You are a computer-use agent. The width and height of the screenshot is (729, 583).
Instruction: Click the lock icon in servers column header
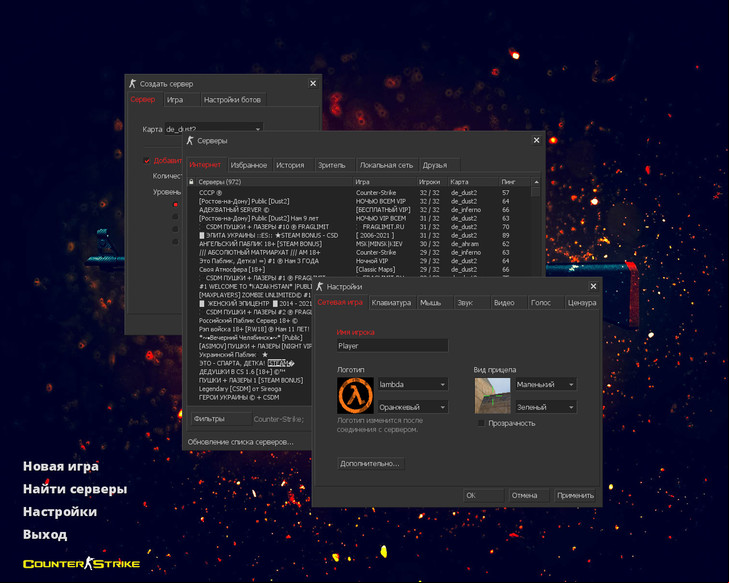(x=191, y=182)
